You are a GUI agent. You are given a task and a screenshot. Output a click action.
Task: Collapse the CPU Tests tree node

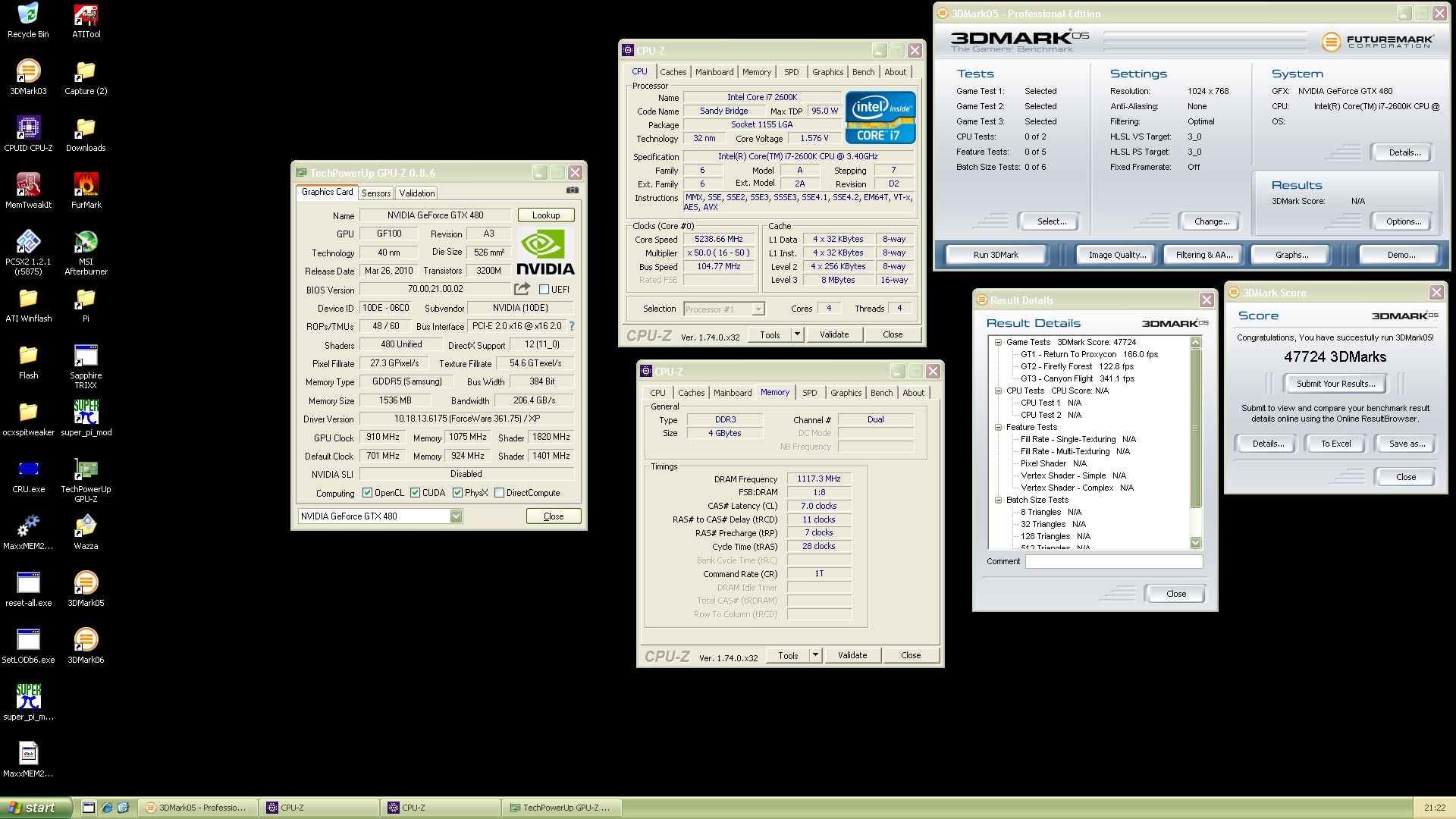(x=999, y=391)
